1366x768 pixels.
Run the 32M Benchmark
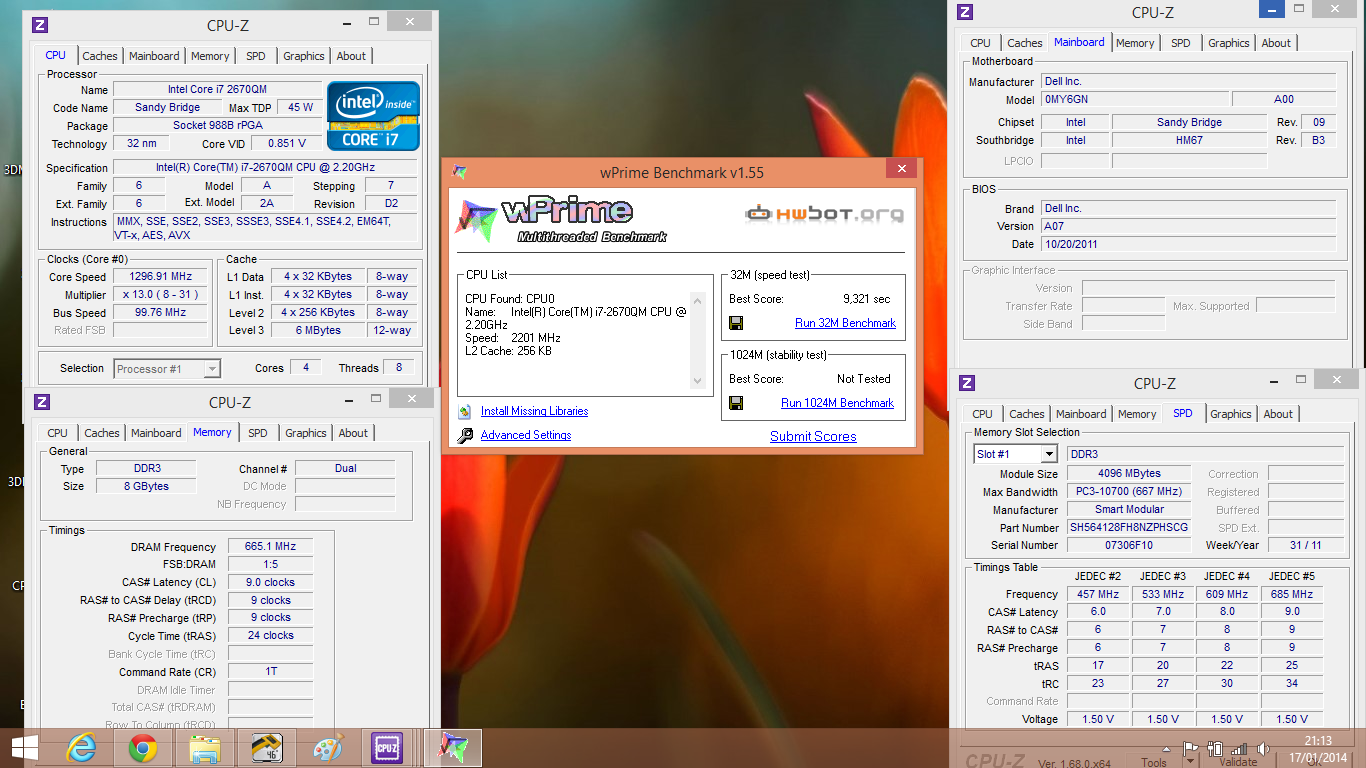tap(845, 323)
